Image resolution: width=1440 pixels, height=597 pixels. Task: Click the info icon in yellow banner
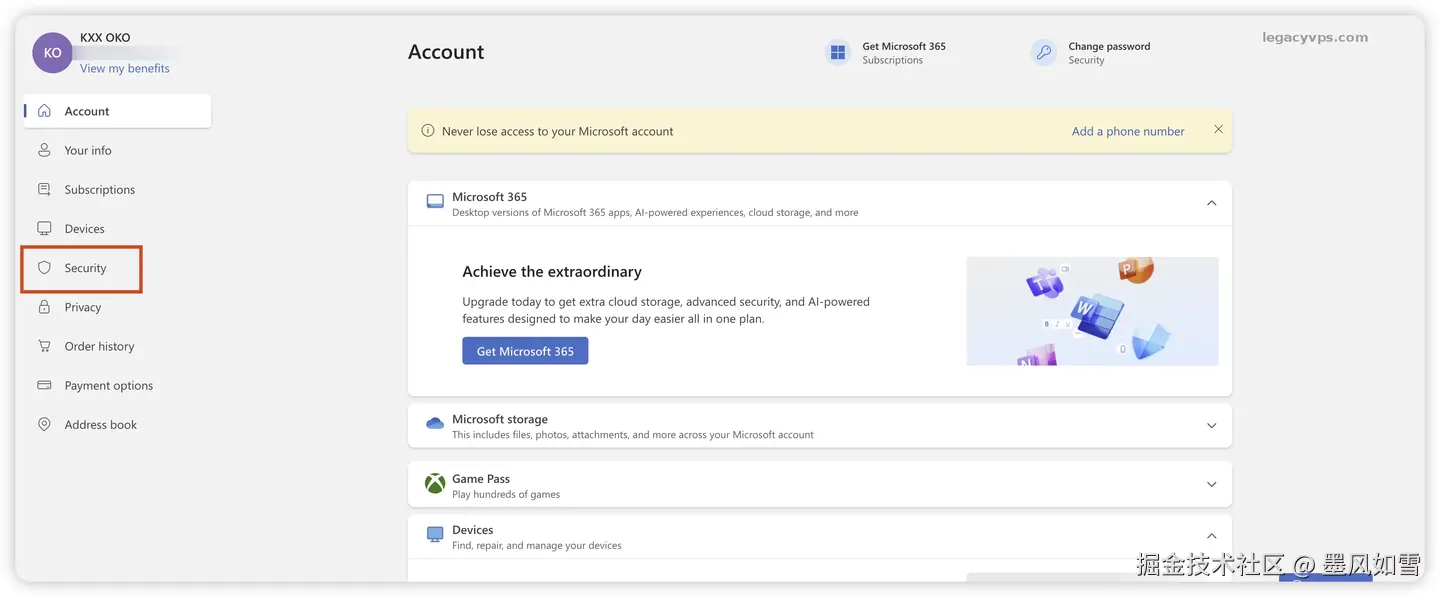(428, 131)
